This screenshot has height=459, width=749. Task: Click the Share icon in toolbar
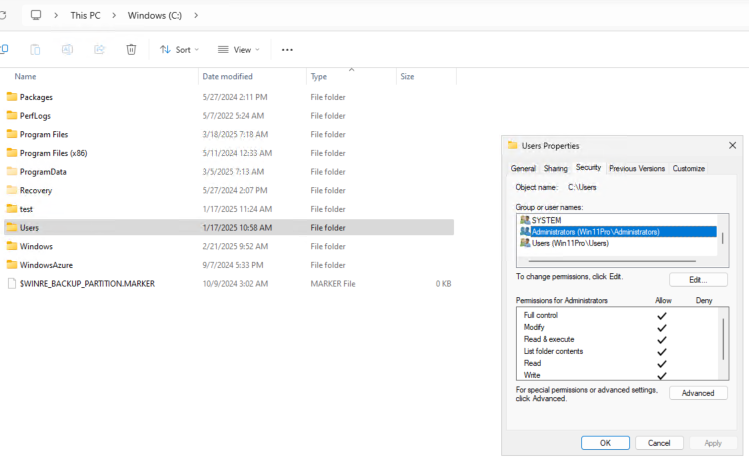coord(99,49)
